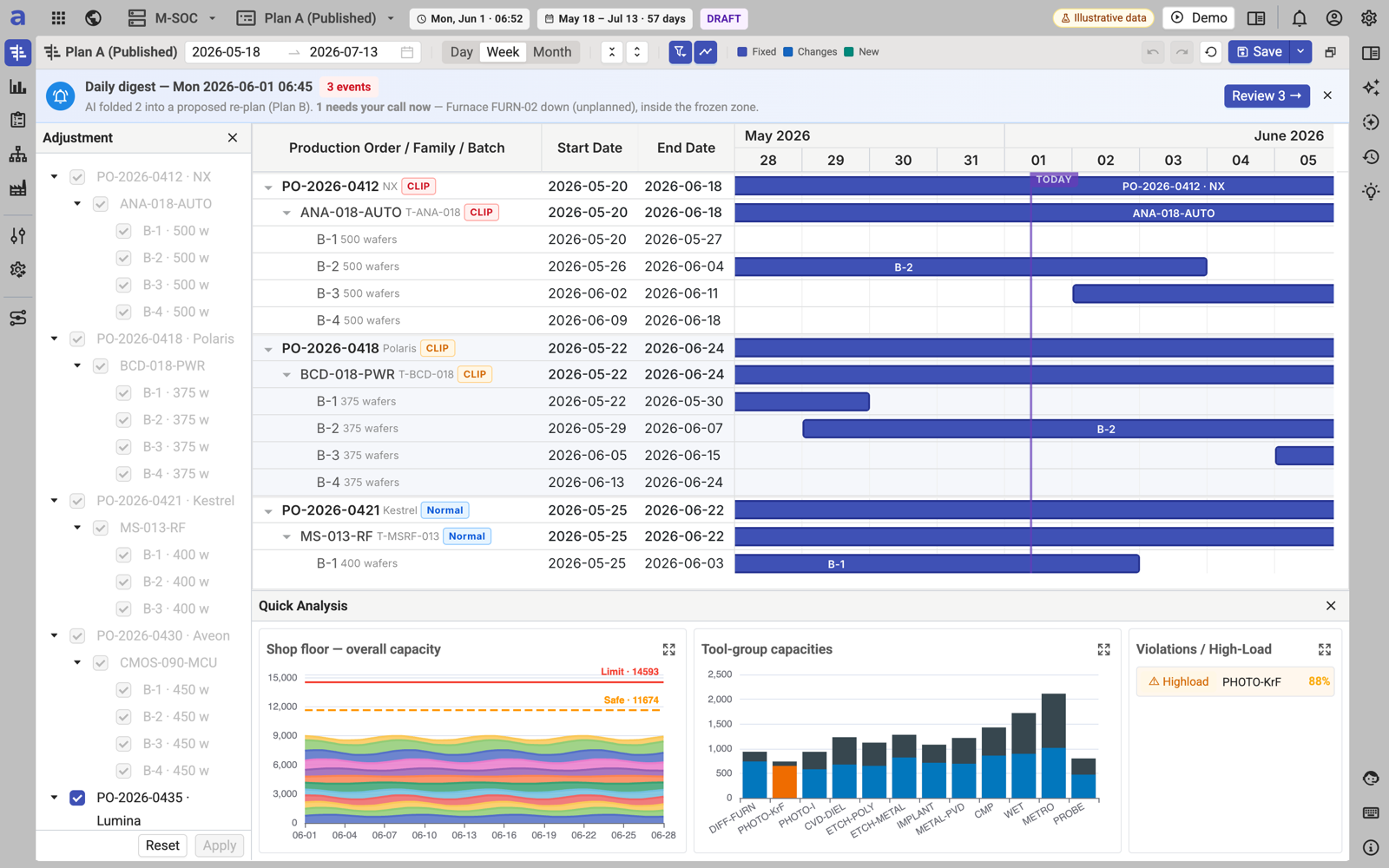Click the globe icon in top bar
This screenshot has width=1389, height=868.
point(93,18)
